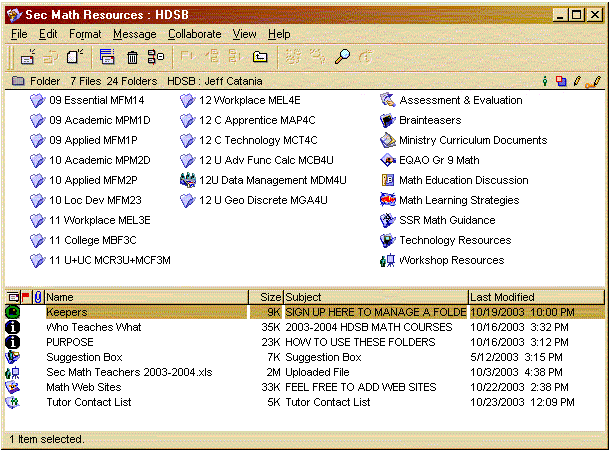Open the Collaborate menu
Image resolution: width=610 pixels, height=451 pixels.
coord(194,34)
